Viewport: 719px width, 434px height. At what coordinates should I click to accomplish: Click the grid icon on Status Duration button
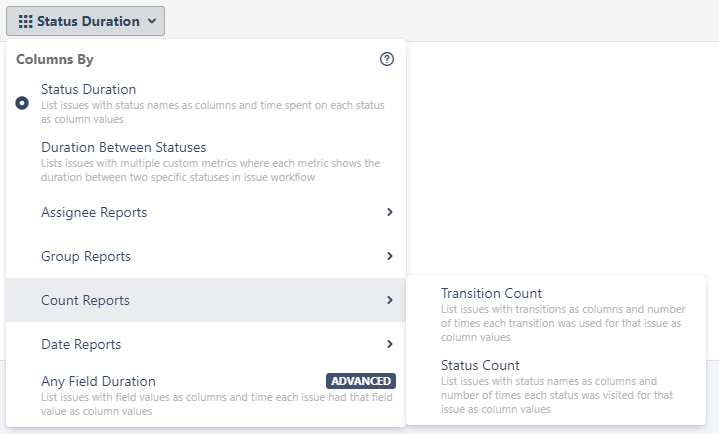click(x=25, y=21)
